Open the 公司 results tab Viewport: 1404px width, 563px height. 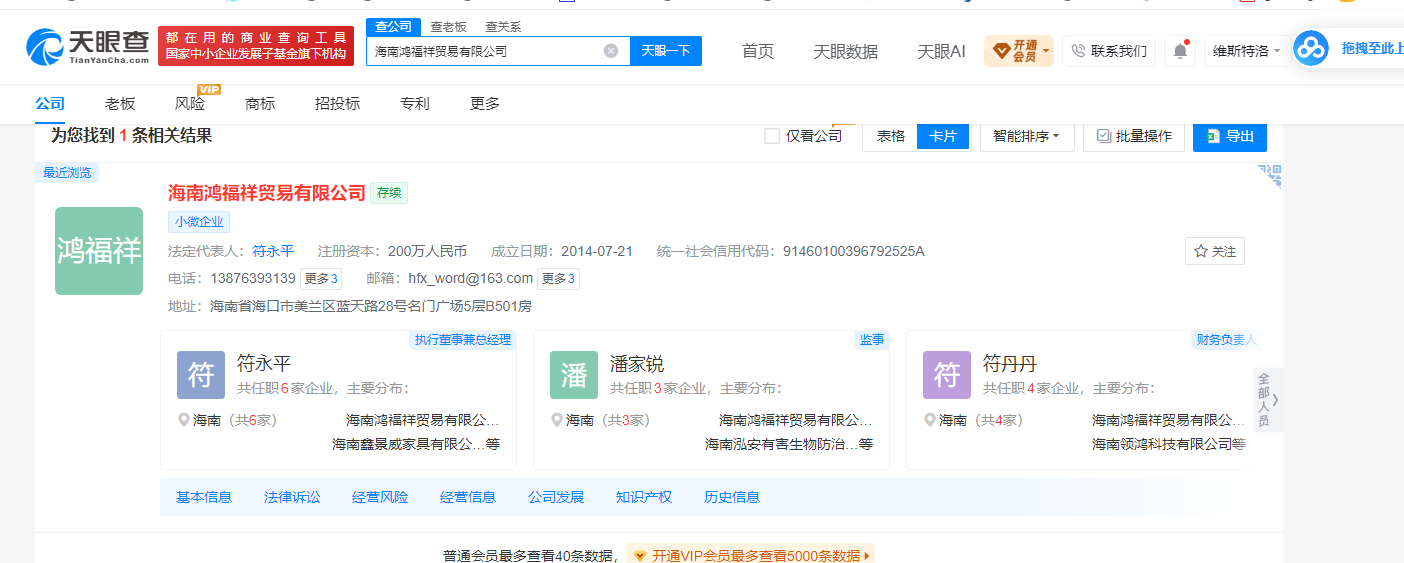click(50, 103)
